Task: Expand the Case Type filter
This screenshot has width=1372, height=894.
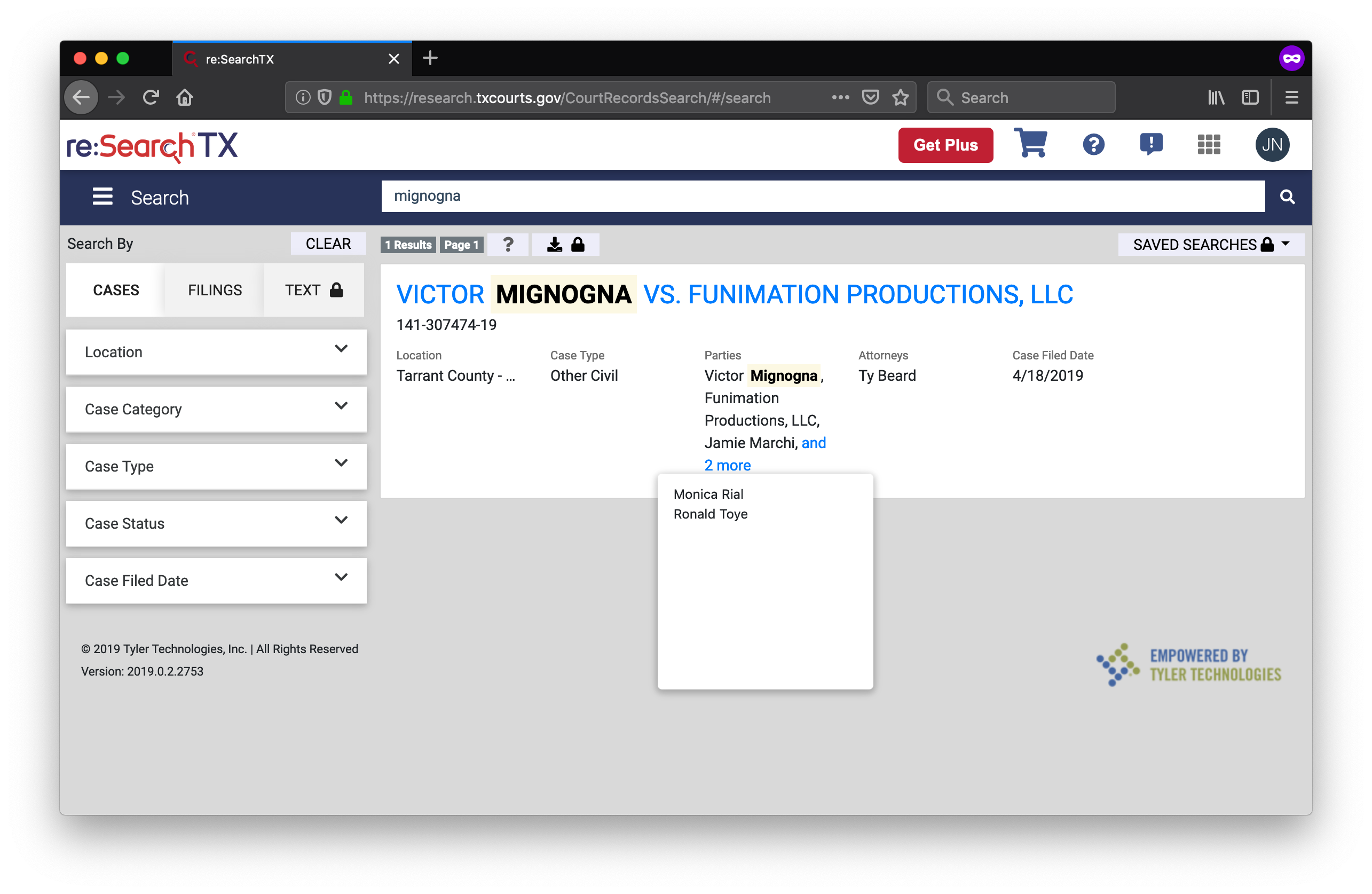Action: 216,466
